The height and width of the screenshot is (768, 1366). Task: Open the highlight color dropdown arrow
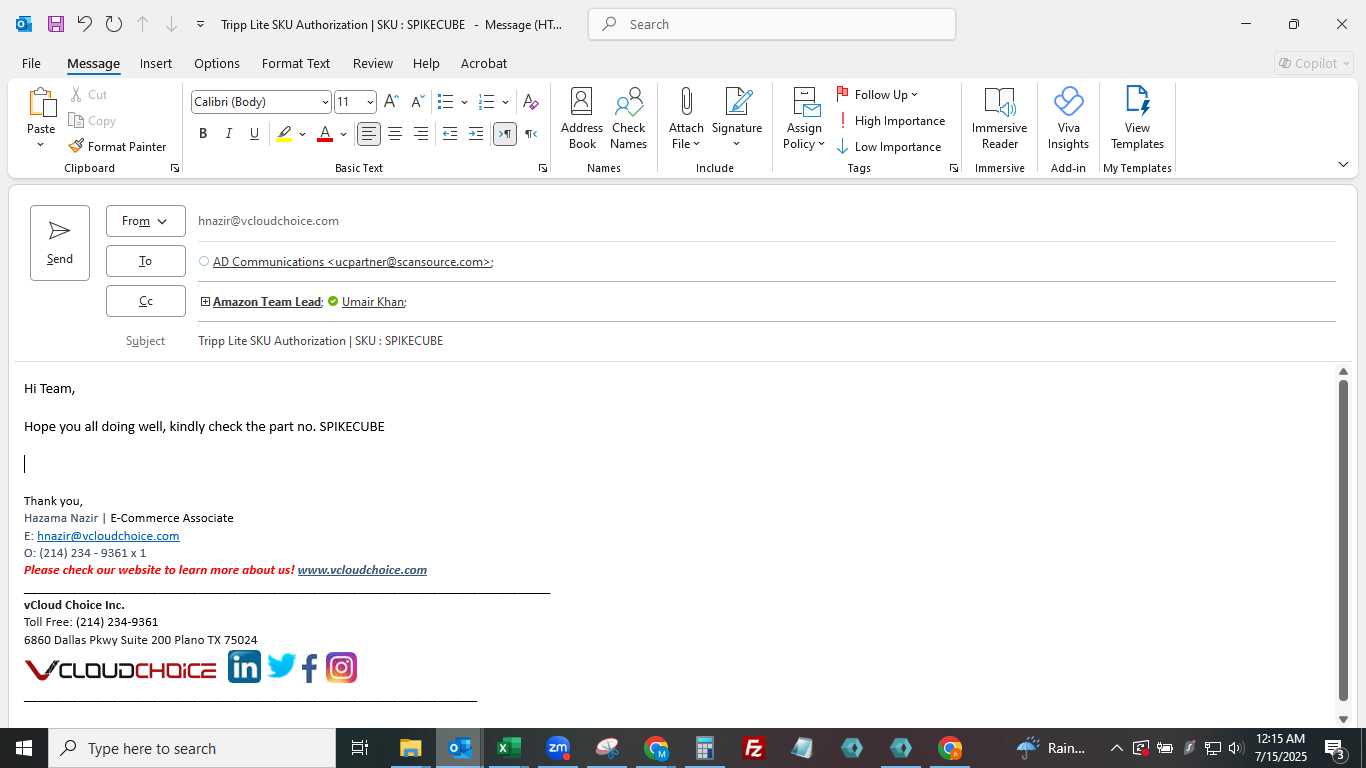pyautogui.click(x=302, y=134)
